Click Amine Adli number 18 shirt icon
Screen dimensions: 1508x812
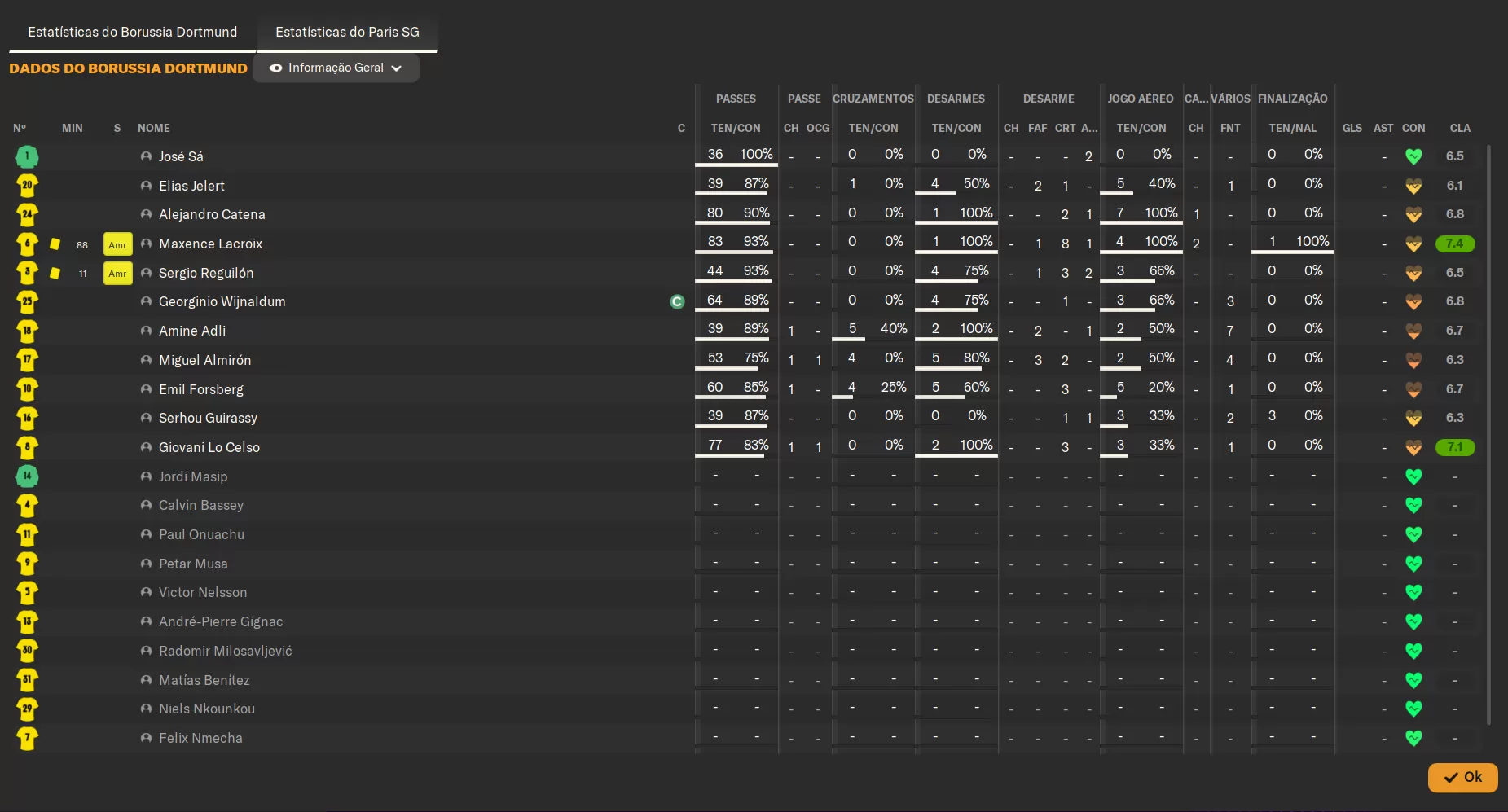point(27,331)
